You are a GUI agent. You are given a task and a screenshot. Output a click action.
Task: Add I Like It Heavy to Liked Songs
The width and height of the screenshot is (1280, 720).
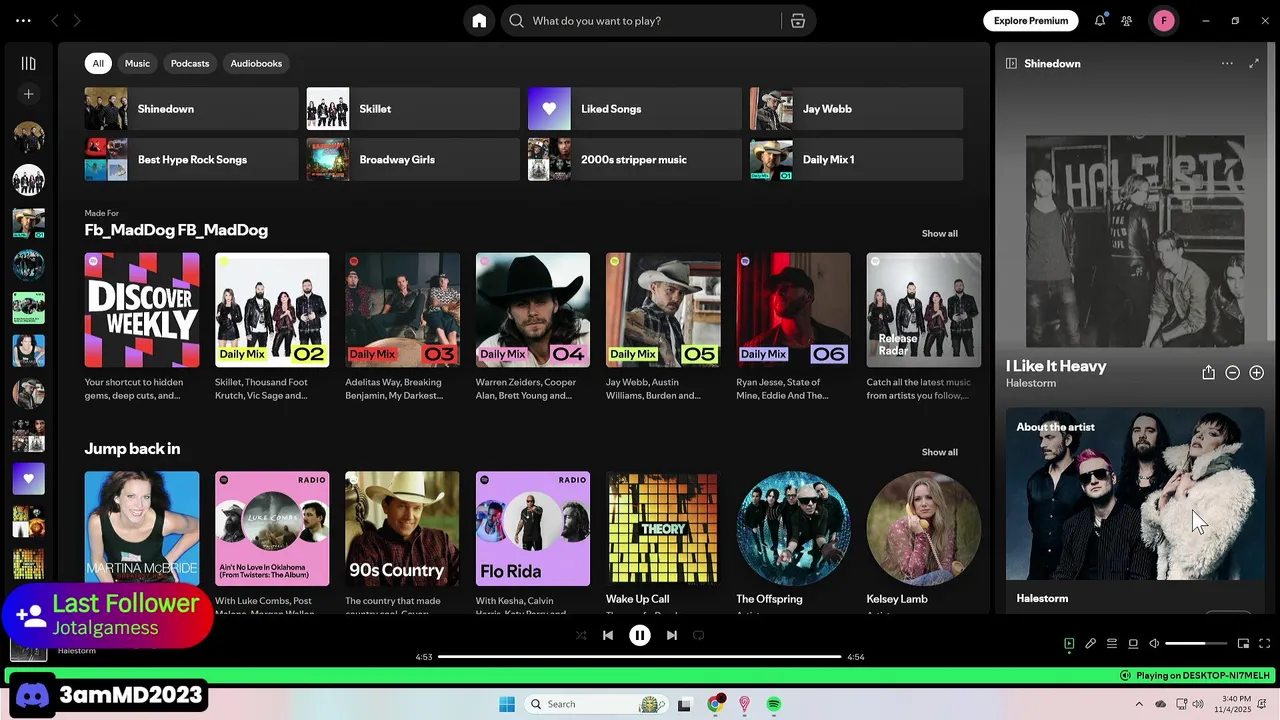pyautogui.click(x=1256, y=372)
